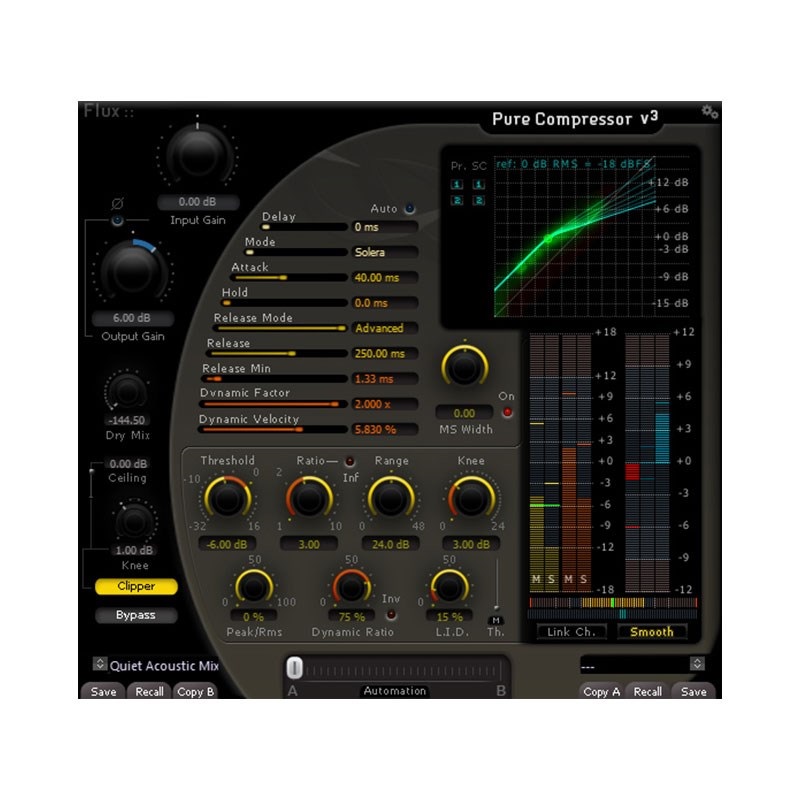This screenshot has width=800, height=800.
Task: Click the Output Gain 6.00 dB field
Action: click(x=132, y=318)
